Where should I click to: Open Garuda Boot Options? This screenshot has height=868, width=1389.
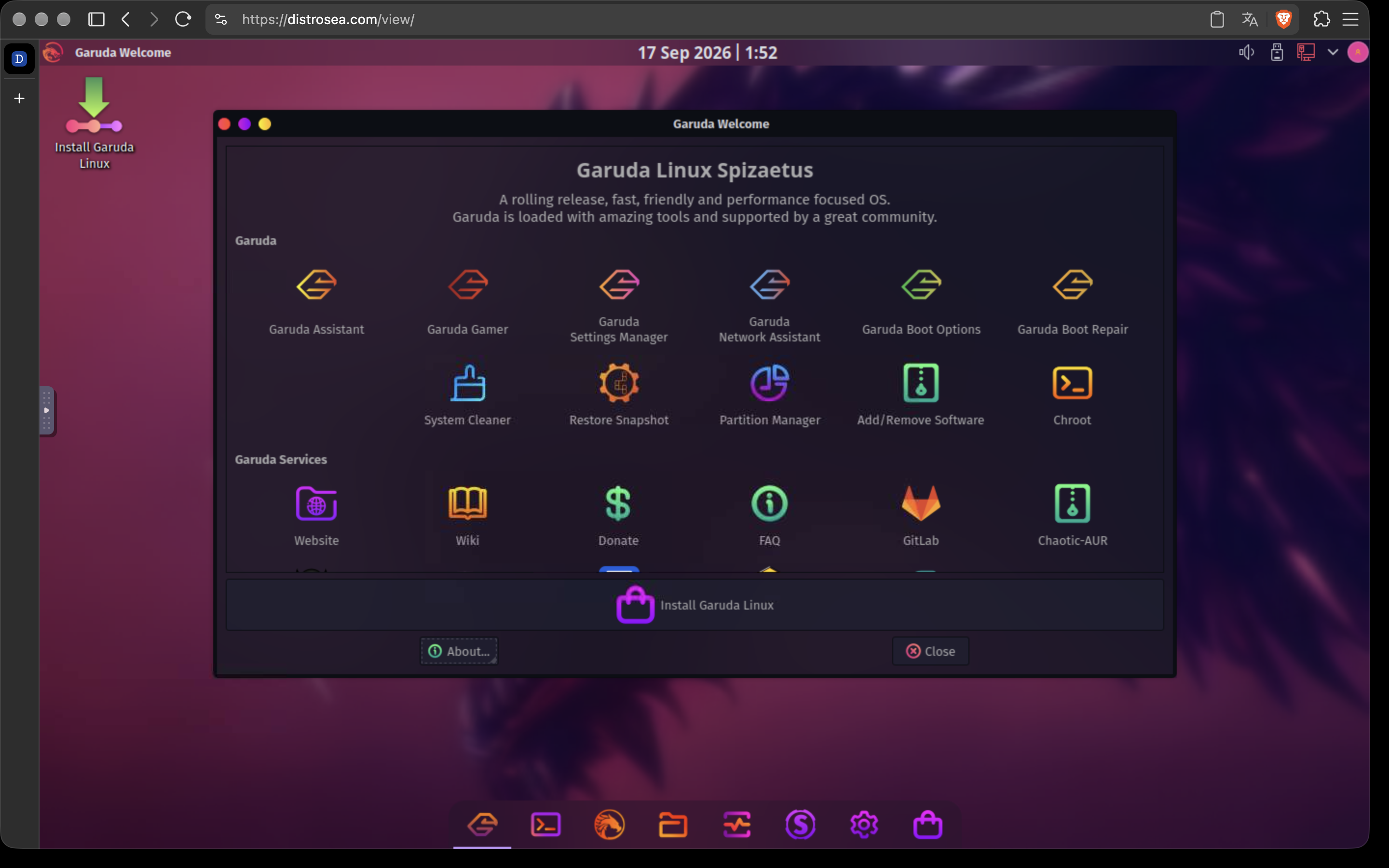[x=921, y=302]
